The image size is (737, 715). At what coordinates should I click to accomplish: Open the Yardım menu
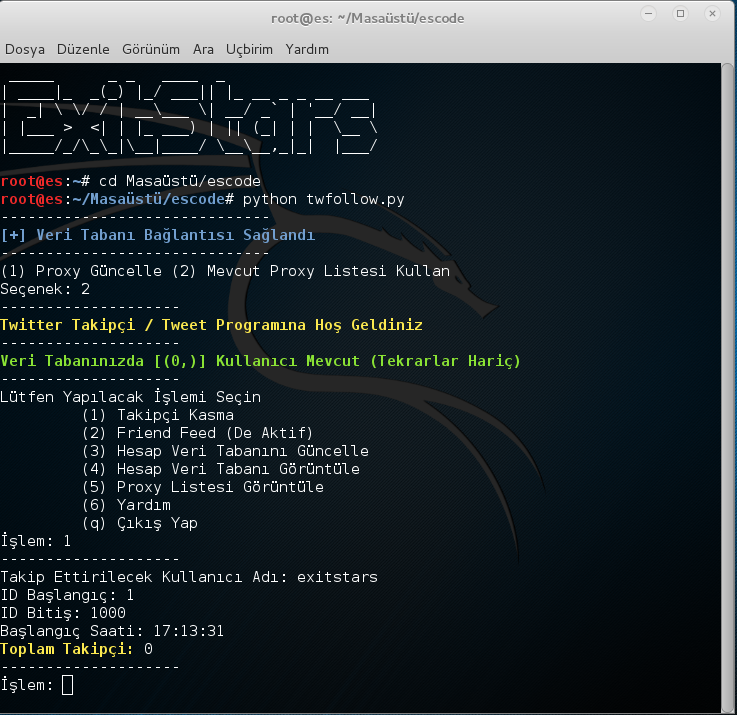[307, 49]
